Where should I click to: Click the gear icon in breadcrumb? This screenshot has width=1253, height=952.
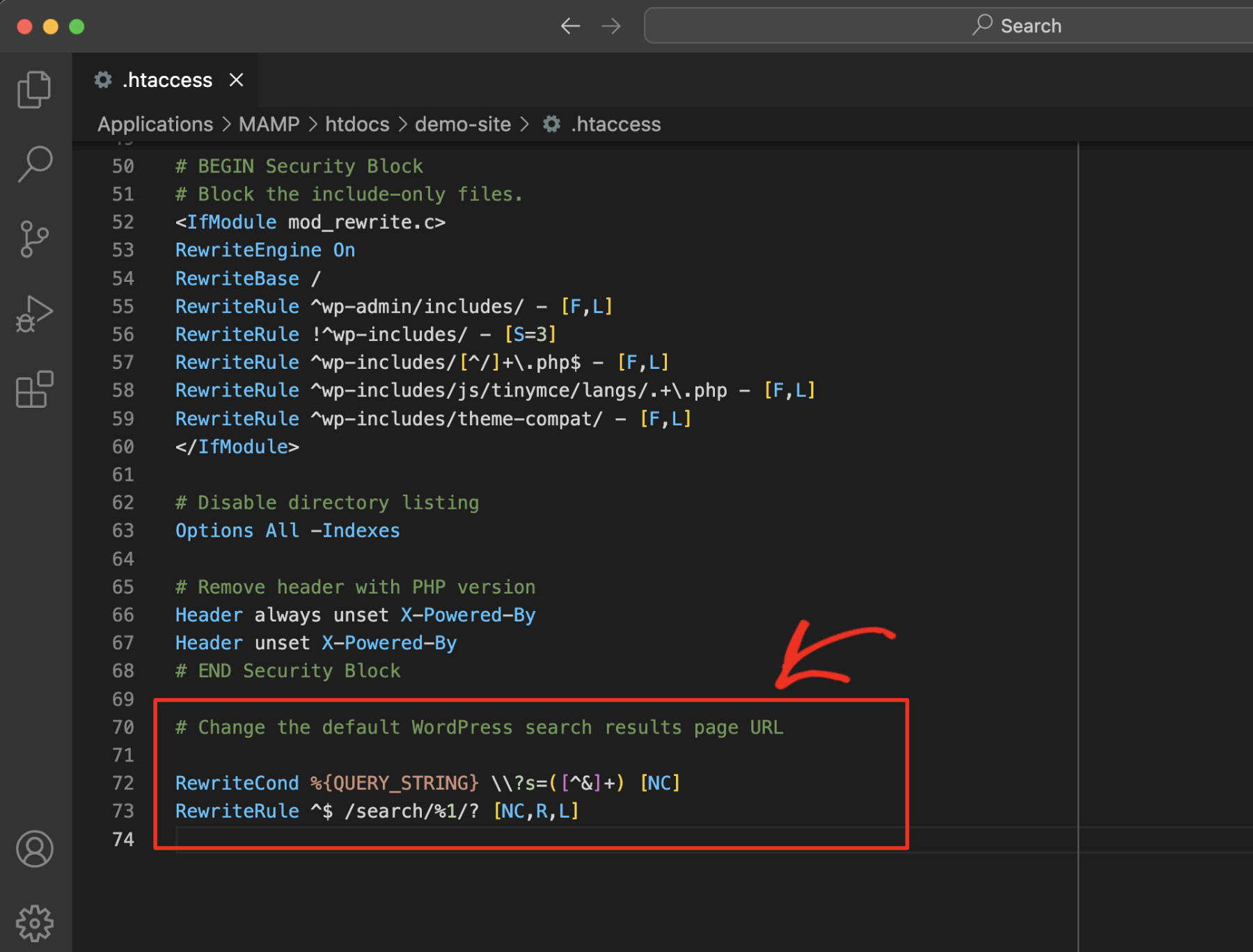(551, 124)
